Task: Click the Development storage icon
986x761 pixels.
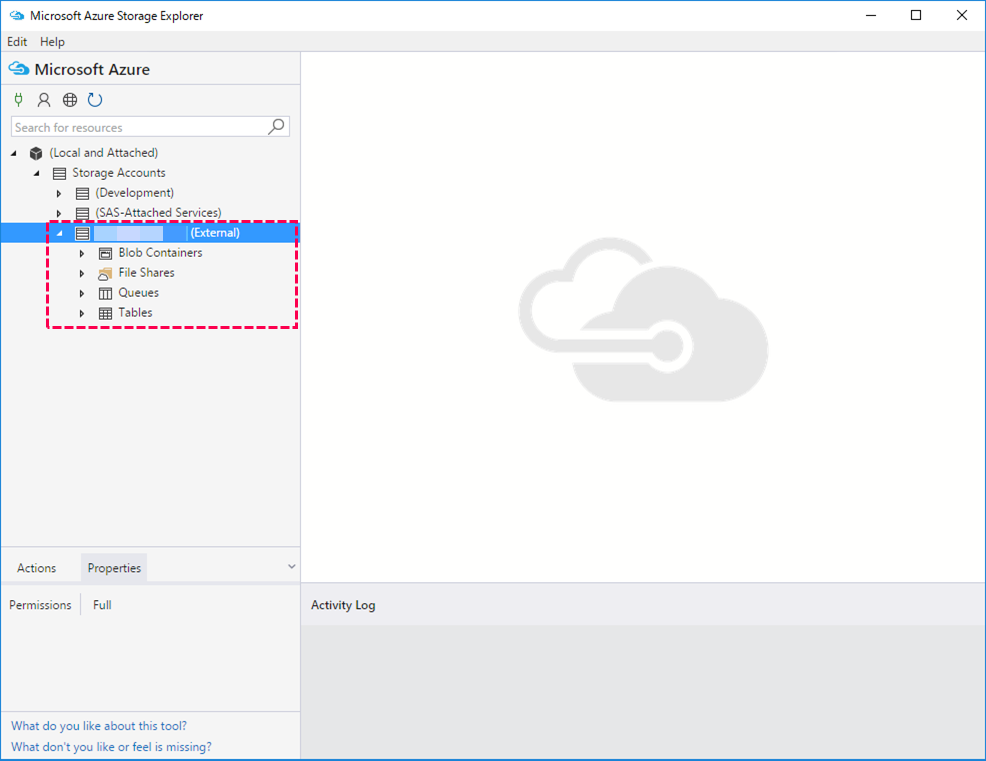Action: coord(82,193)
